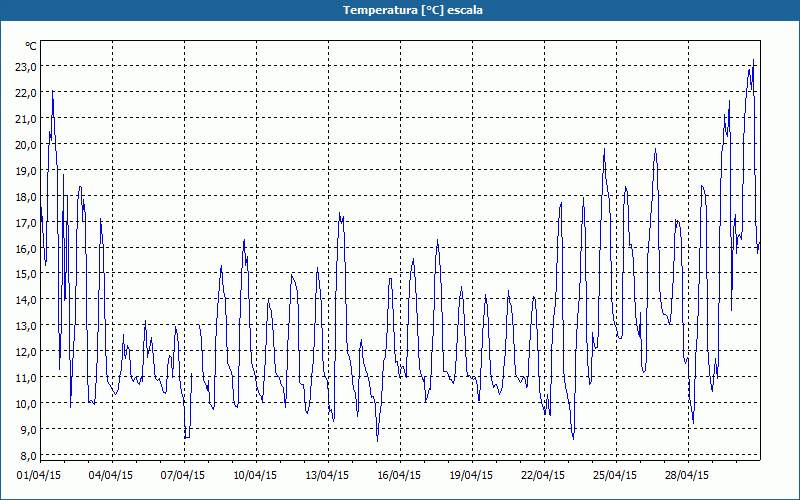Click the 15,0 y-axis label
The height and width of the screenshot is (500, 800).
pos(27,274)
